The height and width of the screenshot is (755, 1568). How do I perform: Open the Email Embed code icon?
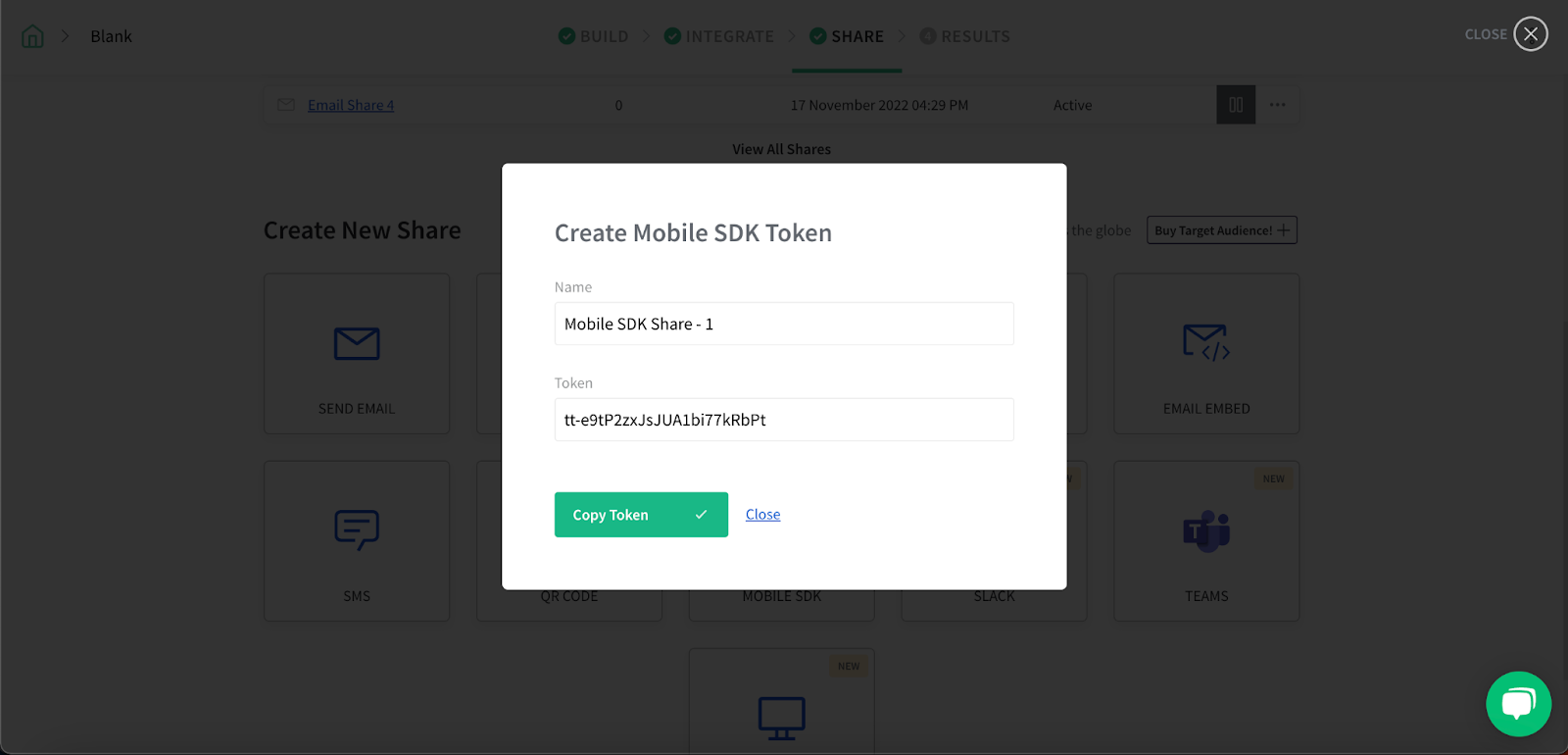click(1206, 343)
